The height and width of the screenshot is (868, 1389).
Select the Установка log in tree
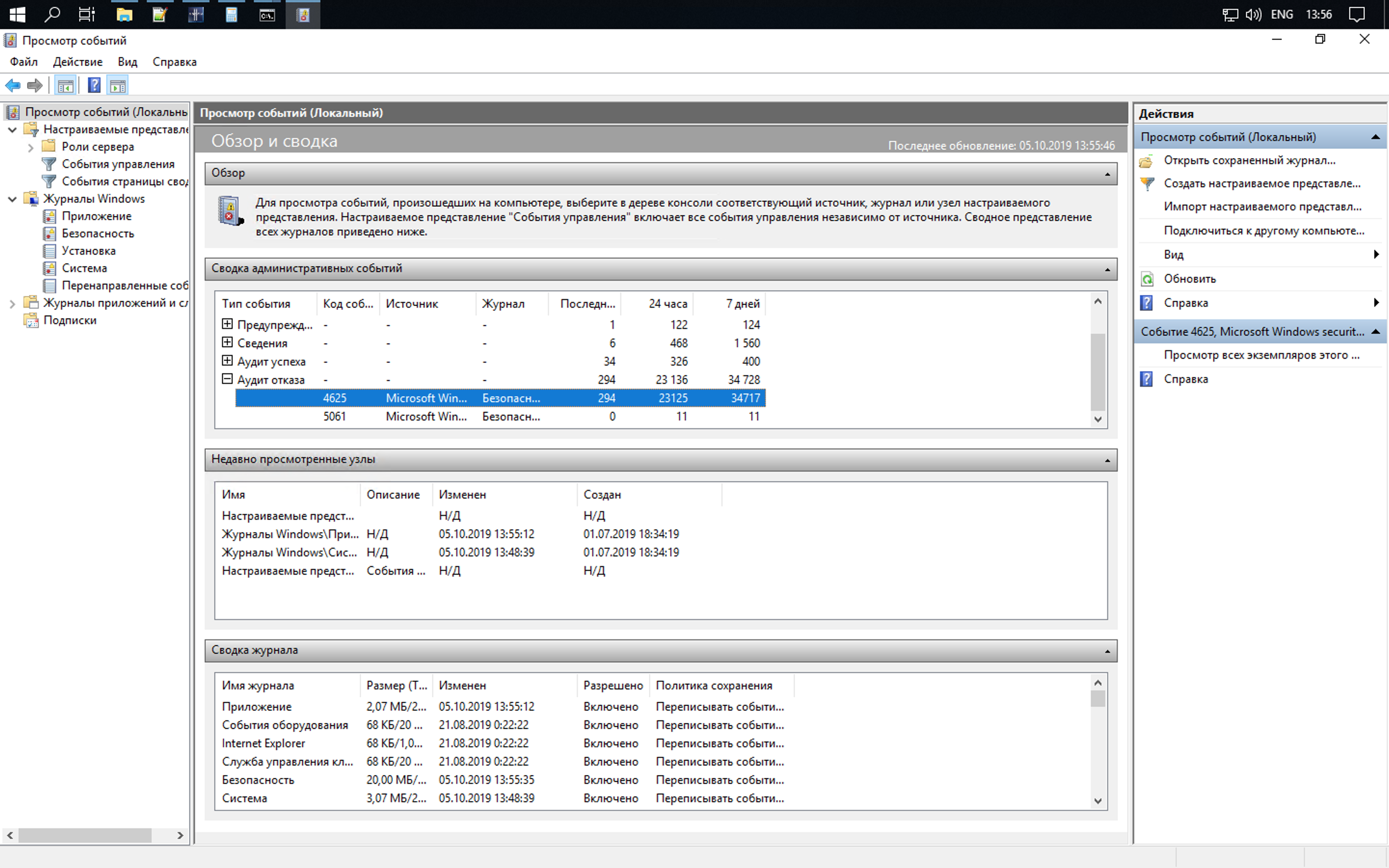click(88, 251)
